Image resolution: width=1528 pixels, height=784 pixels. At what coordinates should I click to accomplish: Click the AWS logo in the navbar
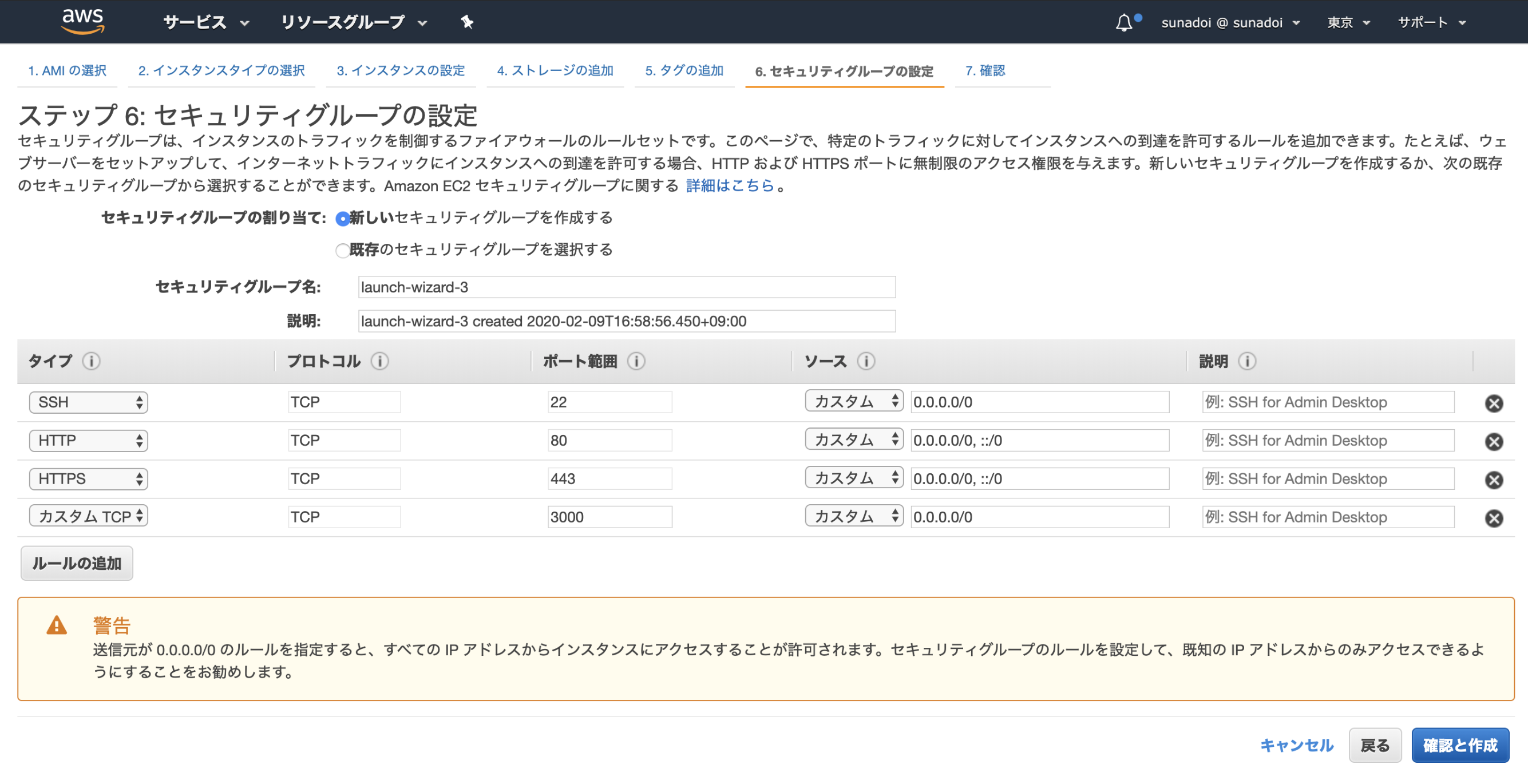82,21
